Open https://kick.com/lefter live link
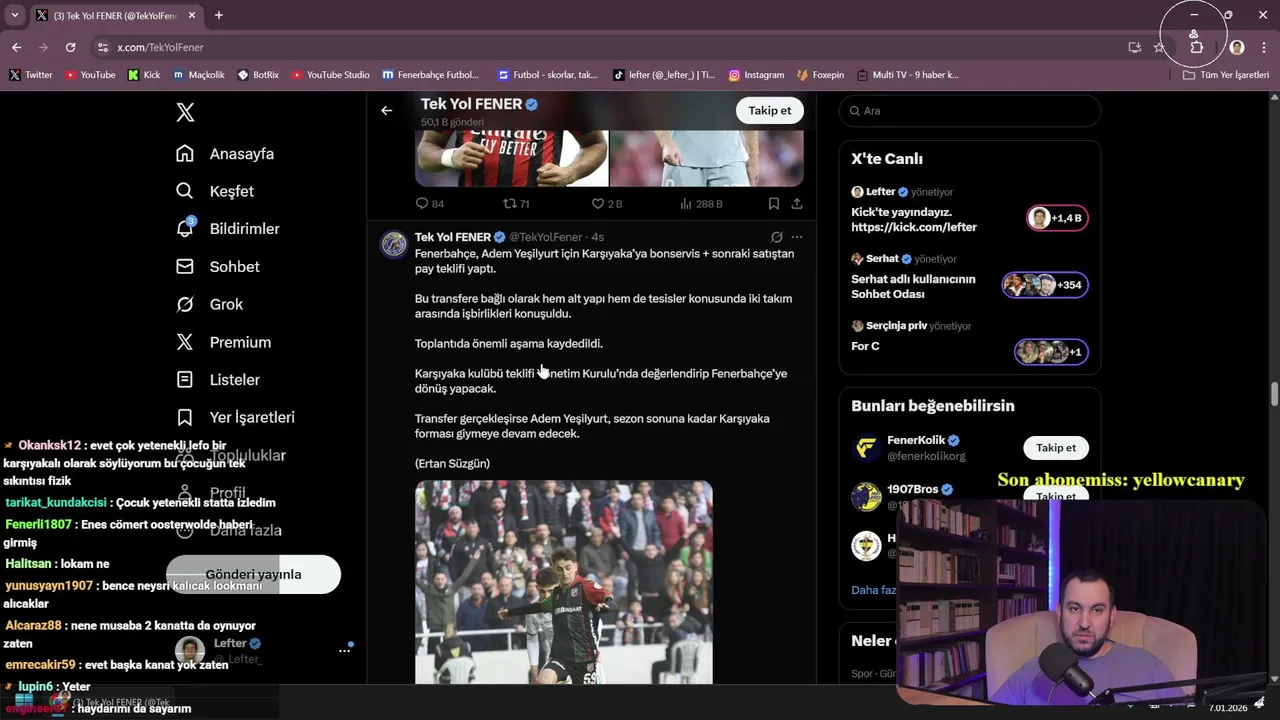The width and height of the screenshot is (1280, 720). point(914,227)
